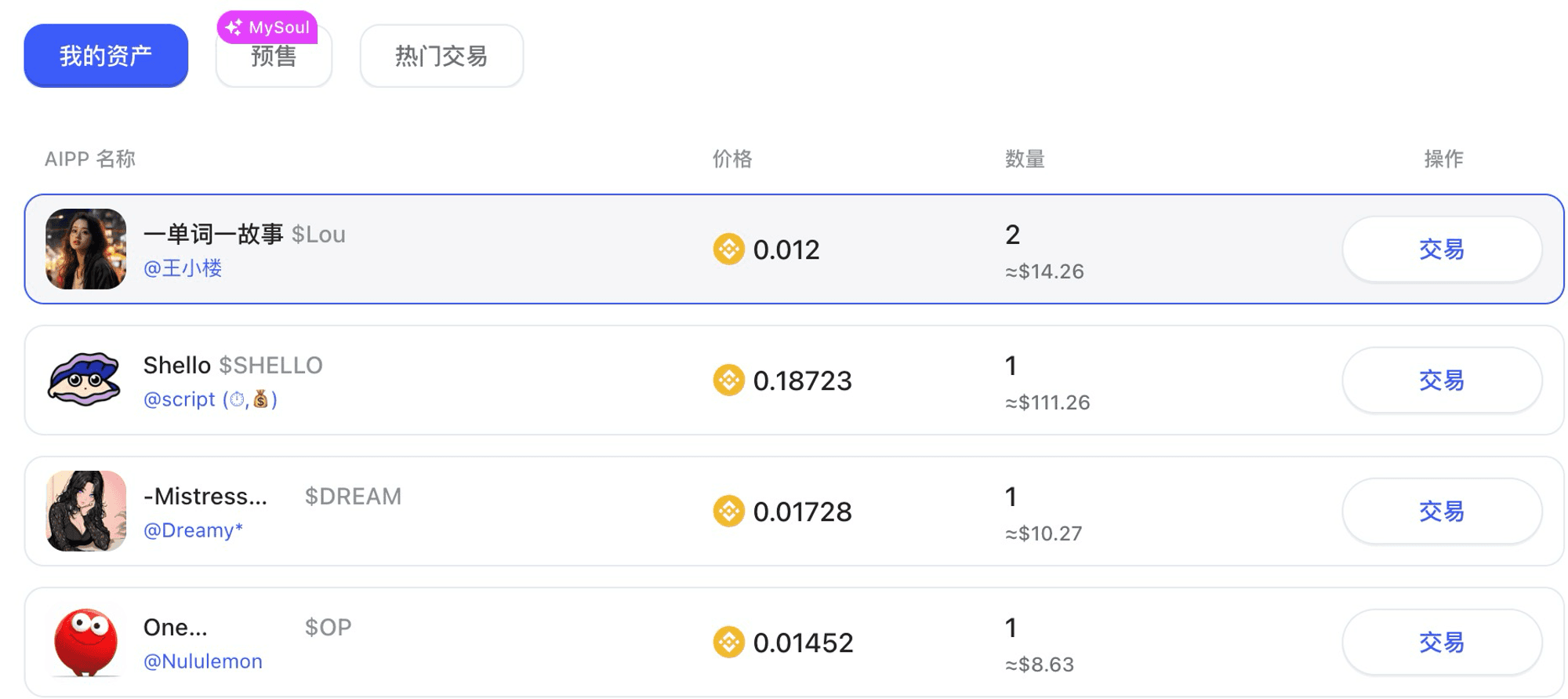Click 交易 button for $OP
The width and height of the screenshot is (1568, 699).
click(x=1442, y=643)
